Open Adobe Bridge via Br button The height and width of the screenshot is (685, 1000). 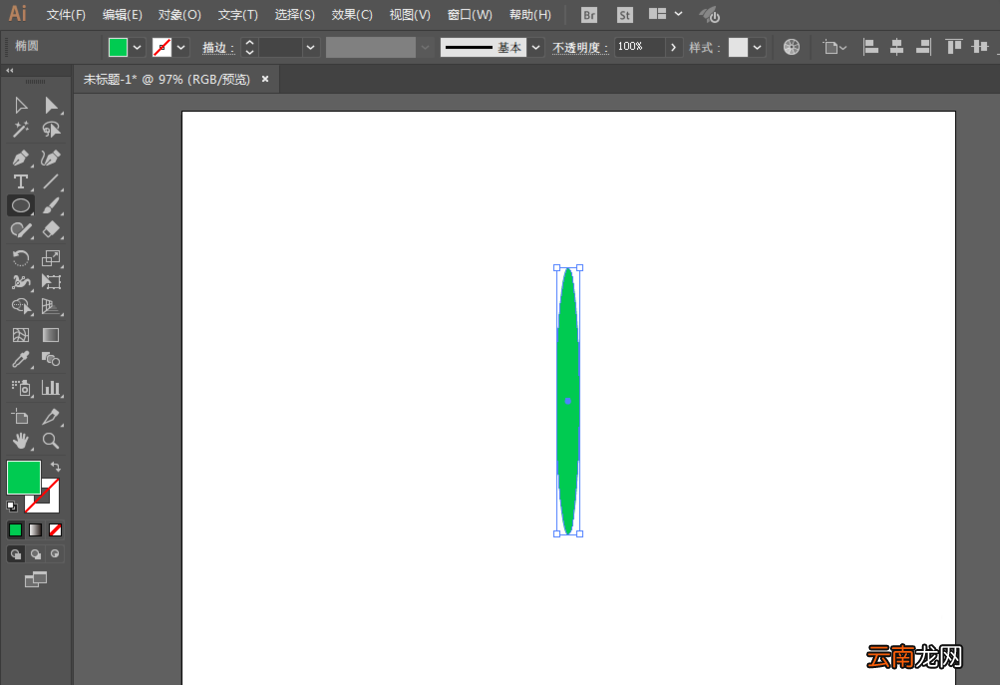click(x=589, y=15)
